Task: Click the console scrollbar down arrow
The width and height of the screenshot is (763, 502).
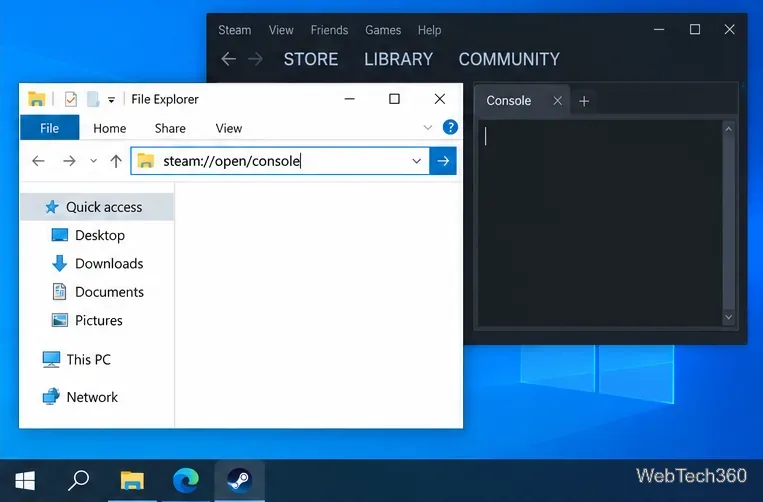Action: point(728,317)
